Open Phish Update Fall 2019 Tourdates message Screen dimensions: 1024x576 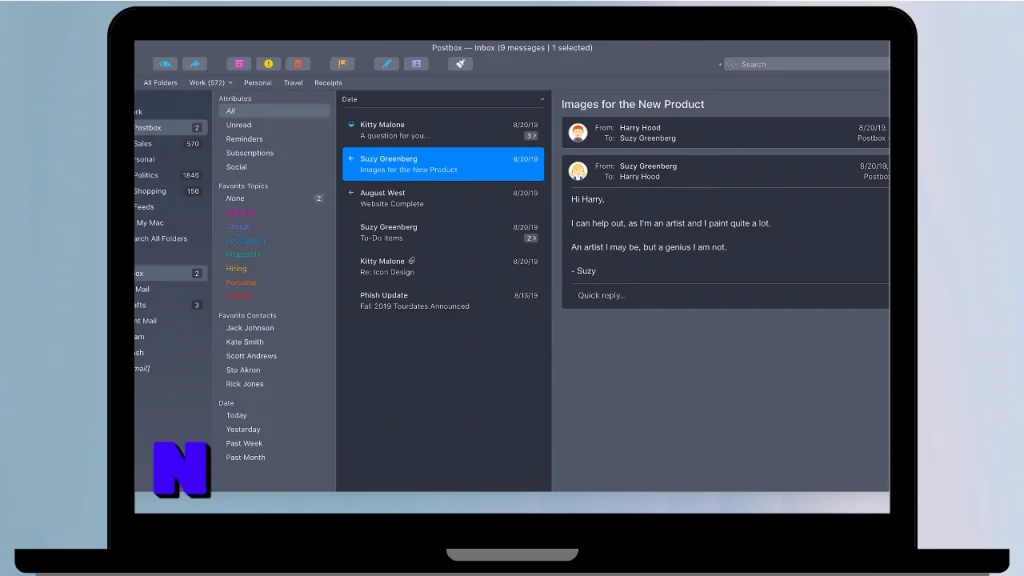pos(443,300)
